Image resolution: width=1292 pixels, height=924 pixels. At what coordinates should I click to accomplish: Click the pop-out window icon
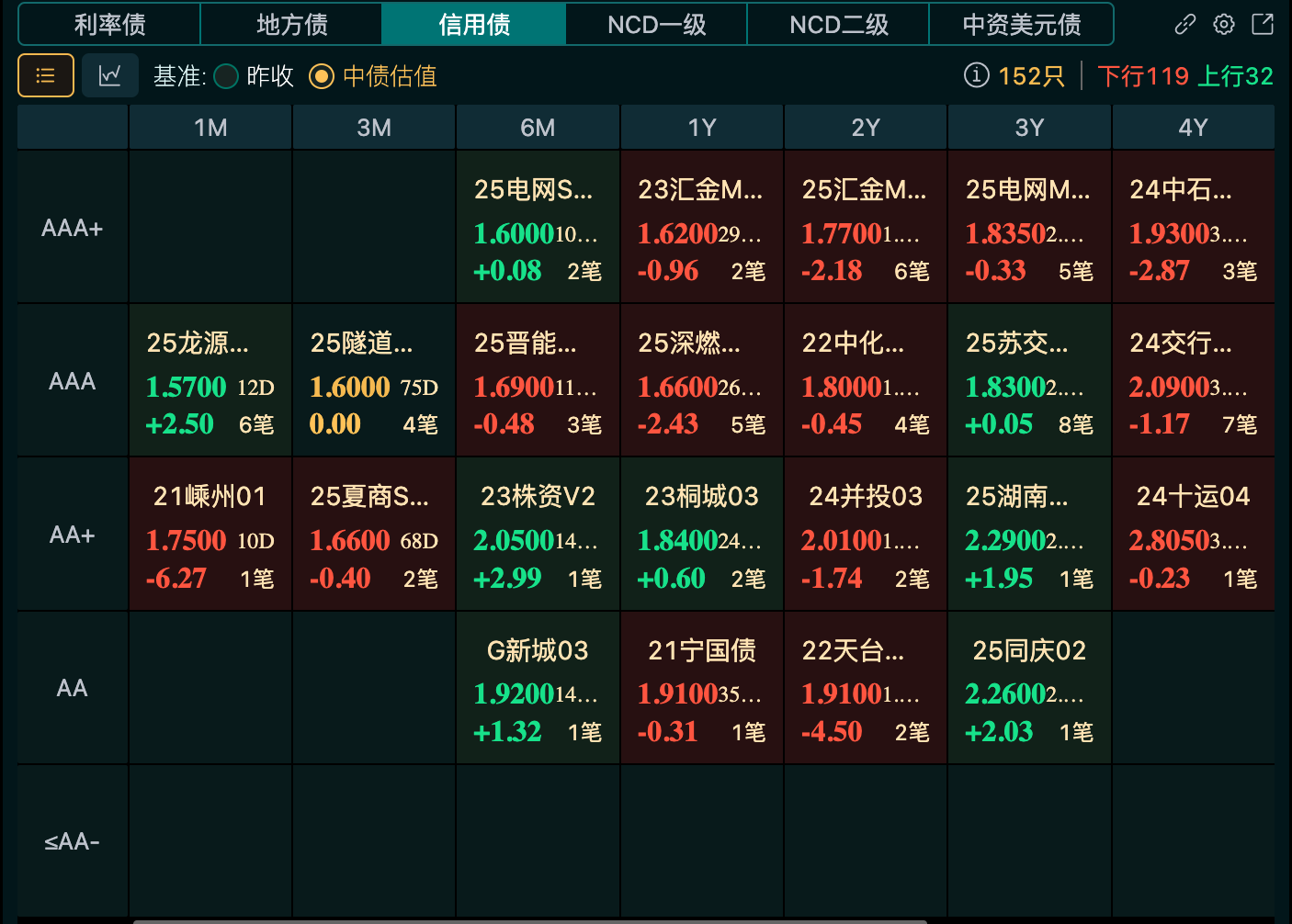point(1263,25)
